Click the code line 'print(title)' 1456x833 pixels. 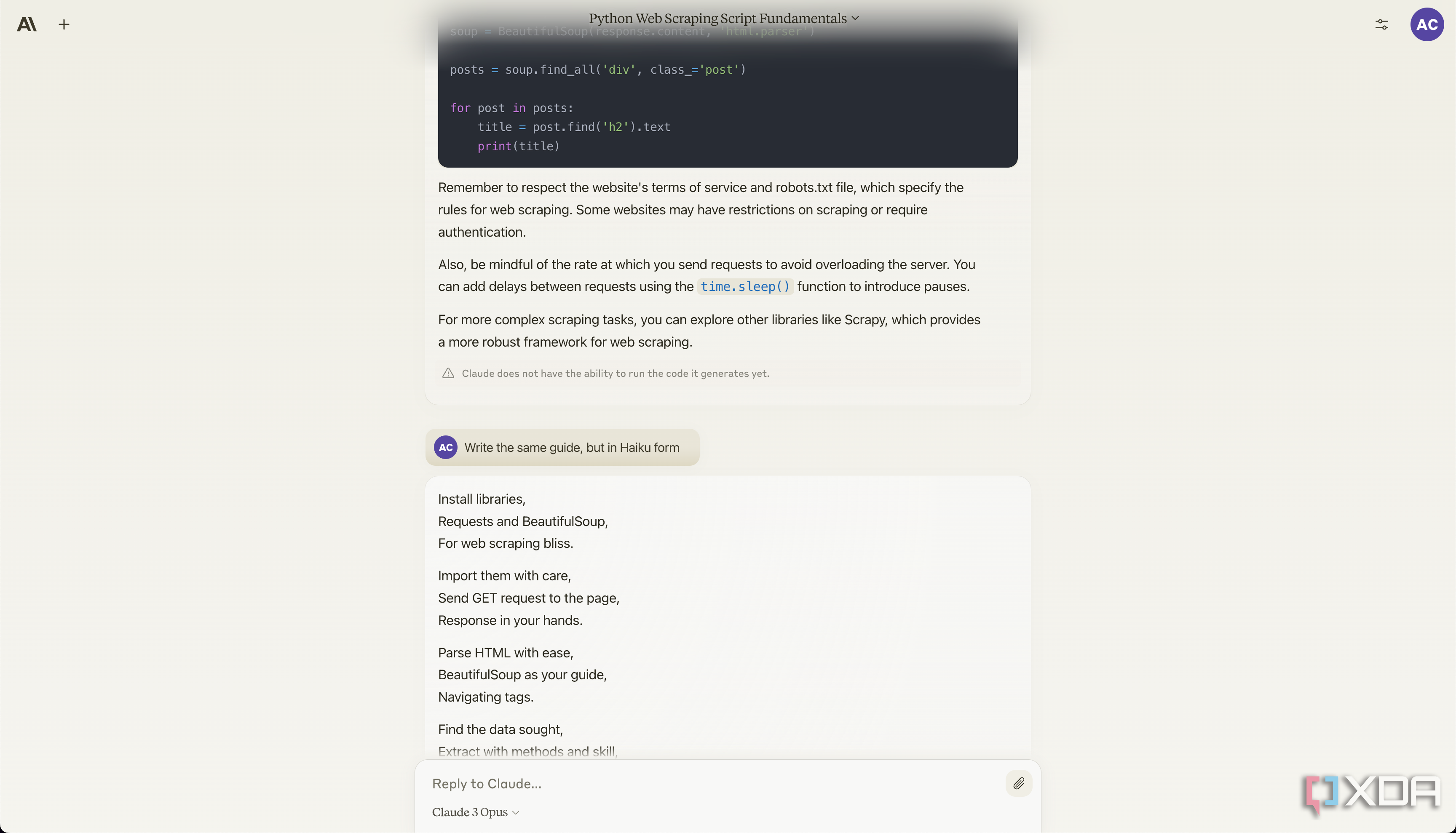click(x=519, y=147)
